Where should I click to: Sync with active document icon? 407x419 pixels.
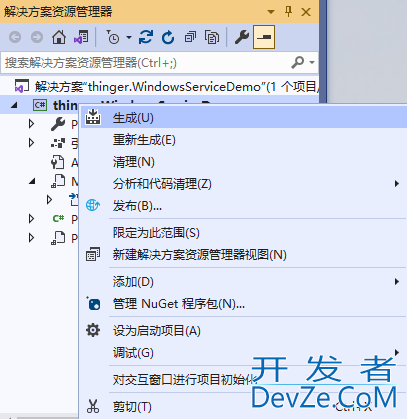pyautogui.click(x=146, y=37)
